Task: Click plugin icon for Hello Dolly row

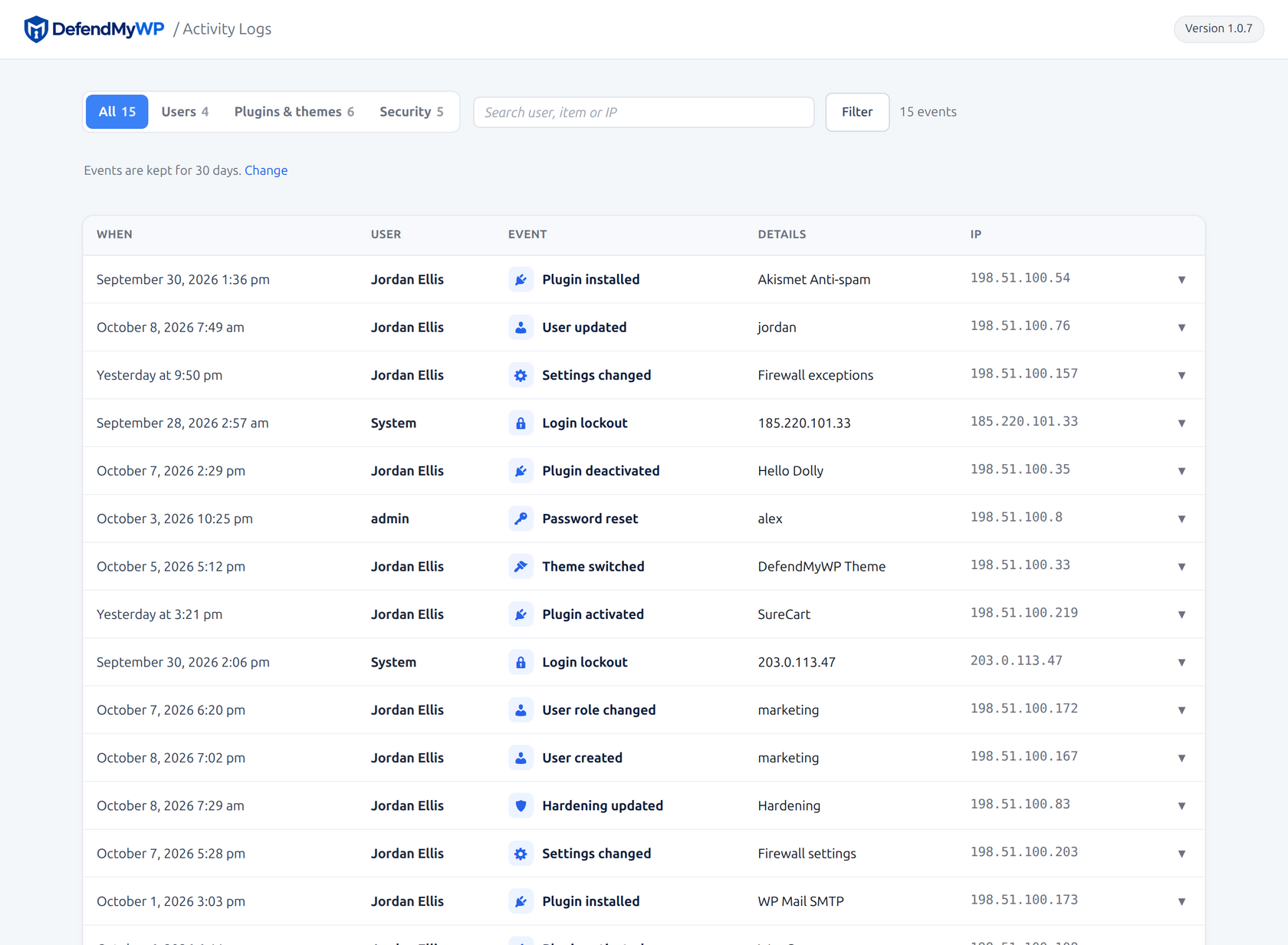Action: (521, 471)
